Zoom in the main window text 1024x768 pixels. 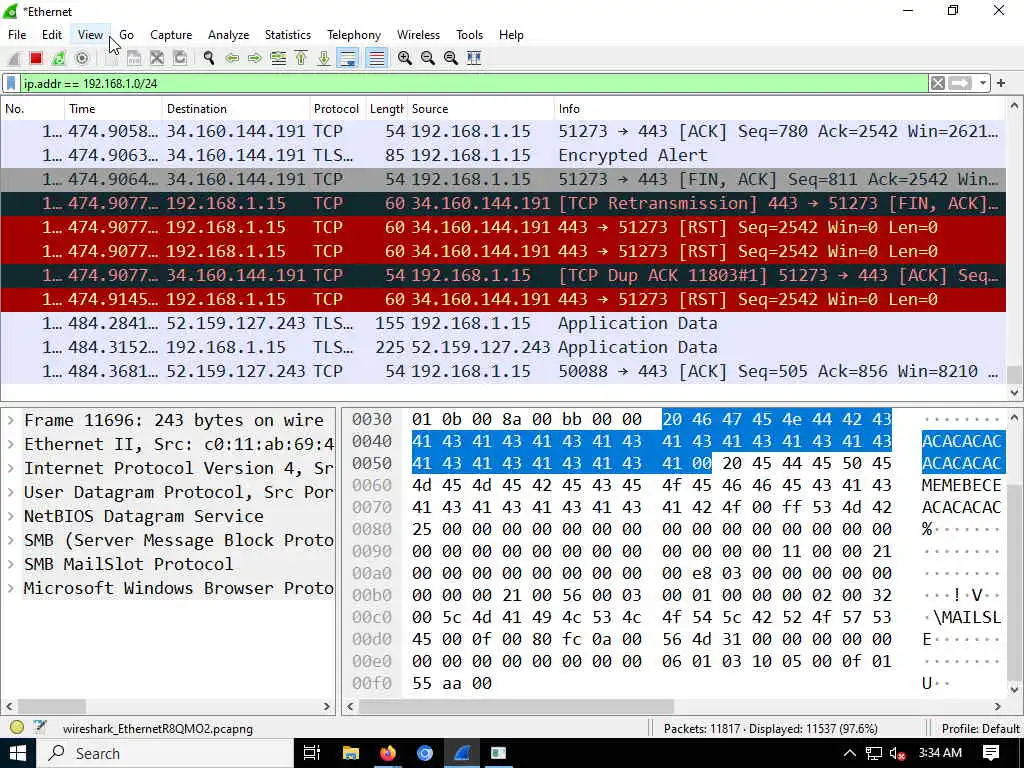(x=405, y=58)
